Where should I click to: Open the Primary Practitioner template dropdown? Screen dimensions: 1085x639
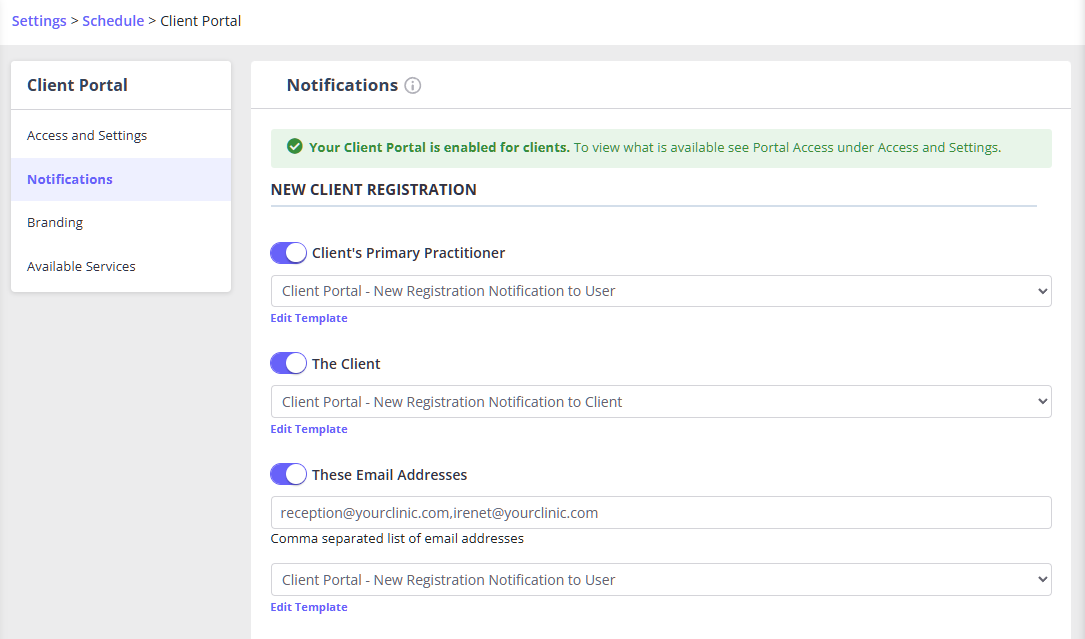660,291
